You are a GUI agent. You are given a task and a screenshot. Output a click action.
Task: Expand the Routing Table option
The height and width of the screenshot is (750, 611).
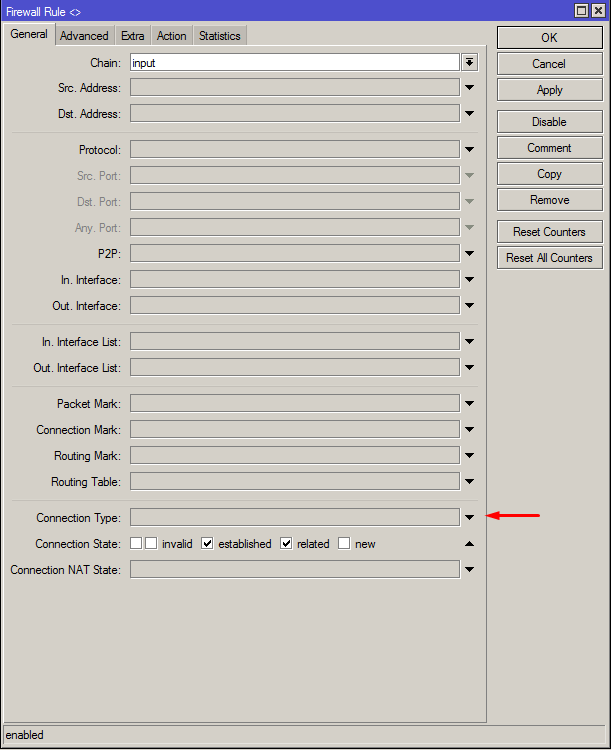[469, 481]
